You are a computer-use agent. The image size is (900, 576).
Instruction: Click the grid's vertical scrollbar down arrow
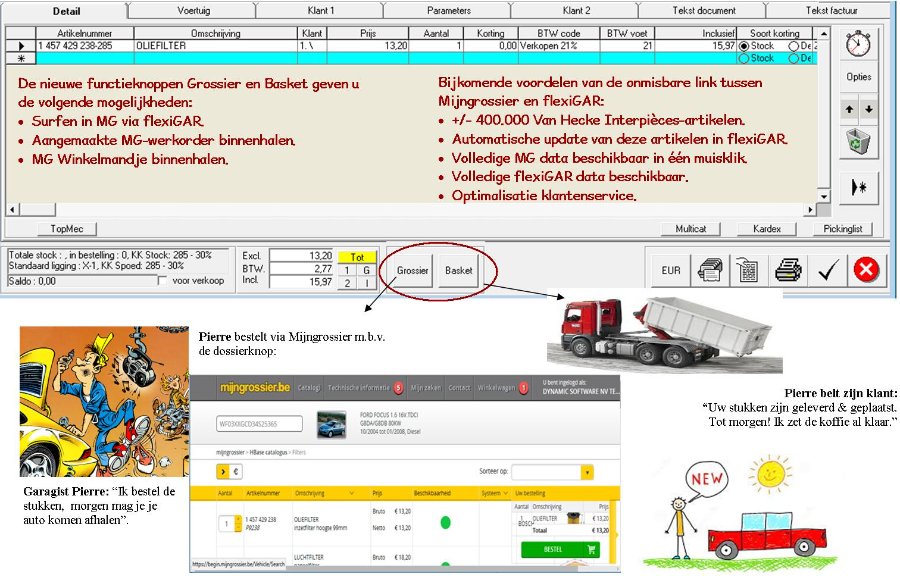click(824, 196)
